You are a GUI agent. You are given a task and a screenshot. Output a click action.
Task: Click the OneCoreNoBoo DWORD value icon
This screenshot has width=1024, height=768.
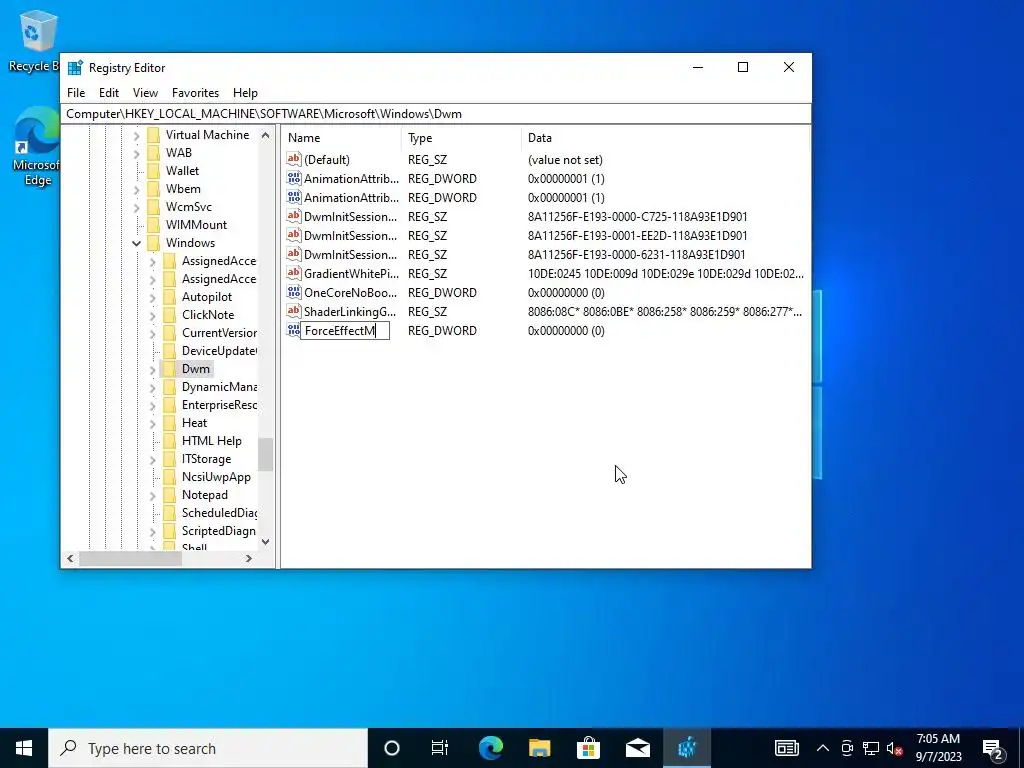pos(294,293)
